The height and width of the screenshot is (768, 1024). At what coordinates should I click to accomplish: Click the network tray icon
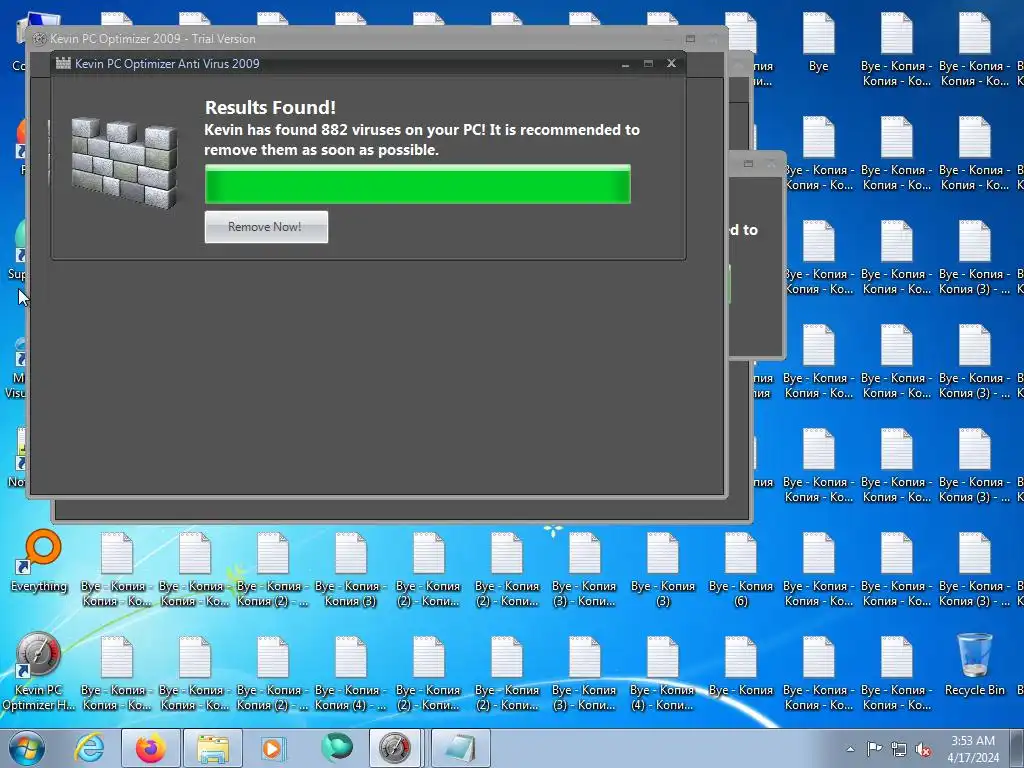coord(899,749)
